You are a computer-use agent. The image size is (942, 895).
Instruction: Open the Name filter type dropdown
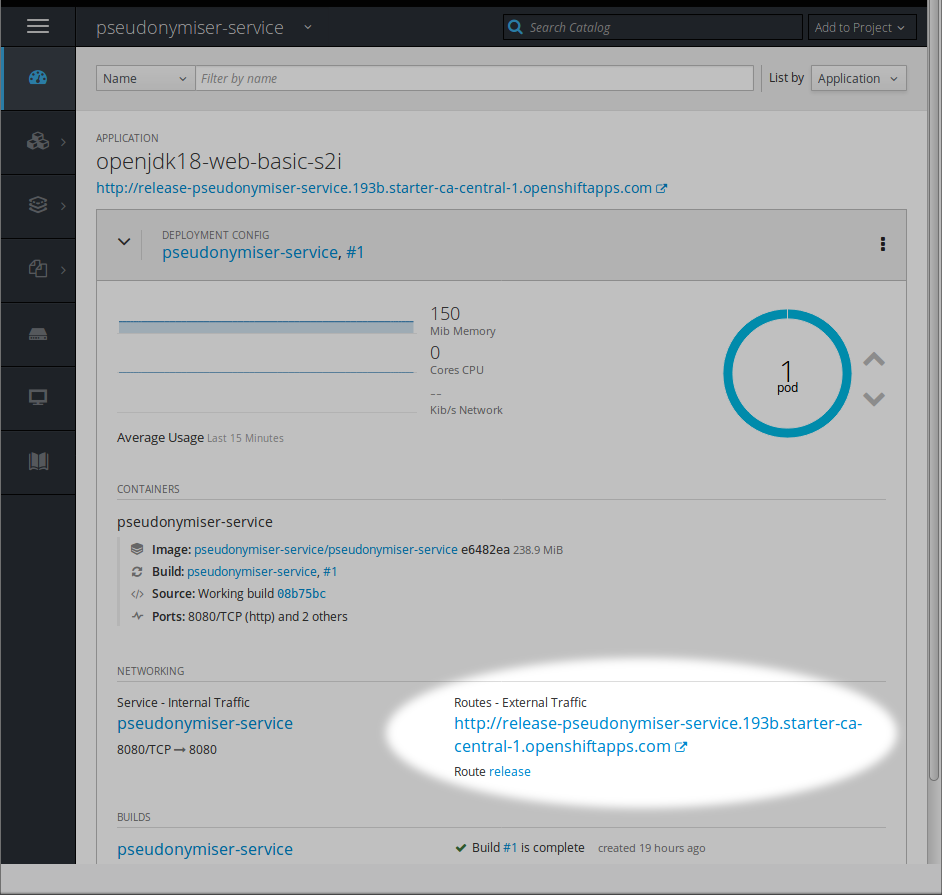(x=145, y=79)
